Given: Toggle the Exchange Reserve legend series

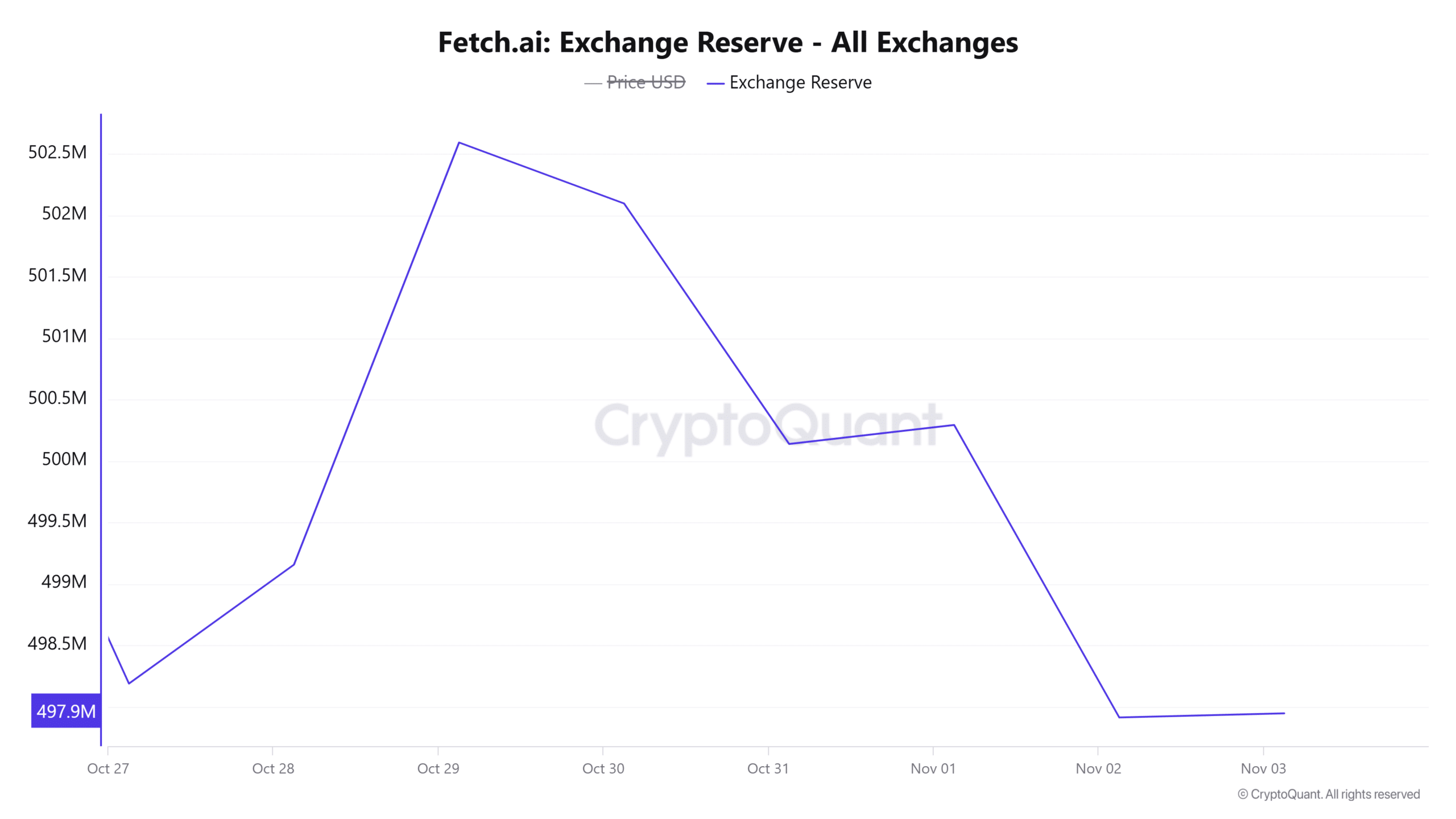Looking at the screenshot, I should [800, 82].
